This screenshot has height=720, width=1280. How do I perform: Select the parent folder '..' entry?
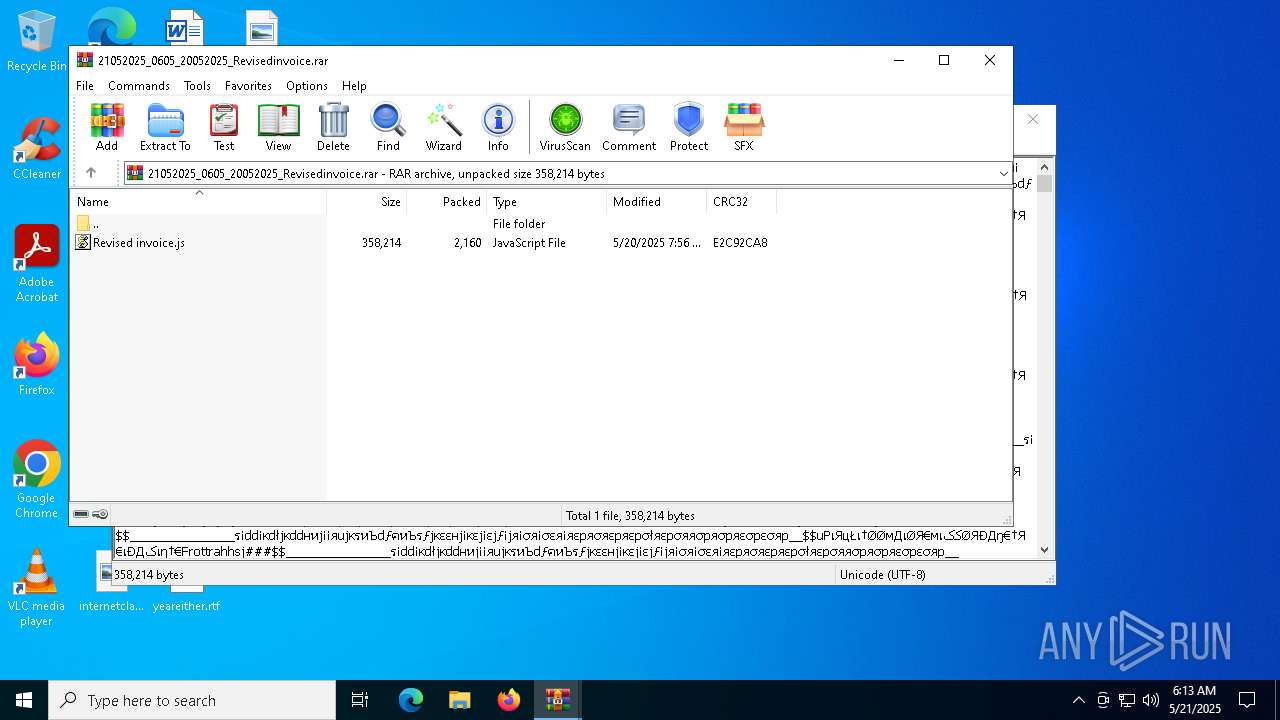88,224
